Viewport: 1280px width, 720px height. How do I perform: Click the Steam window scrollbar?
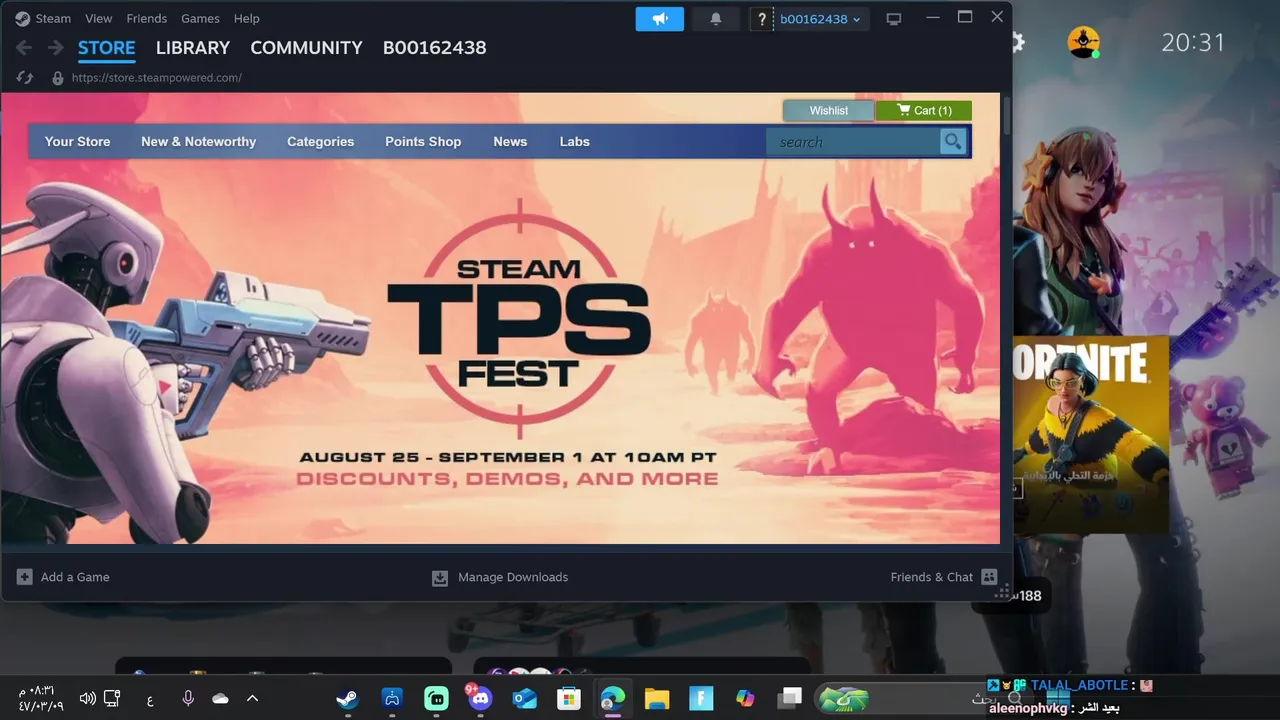(x=1006, y=115)
